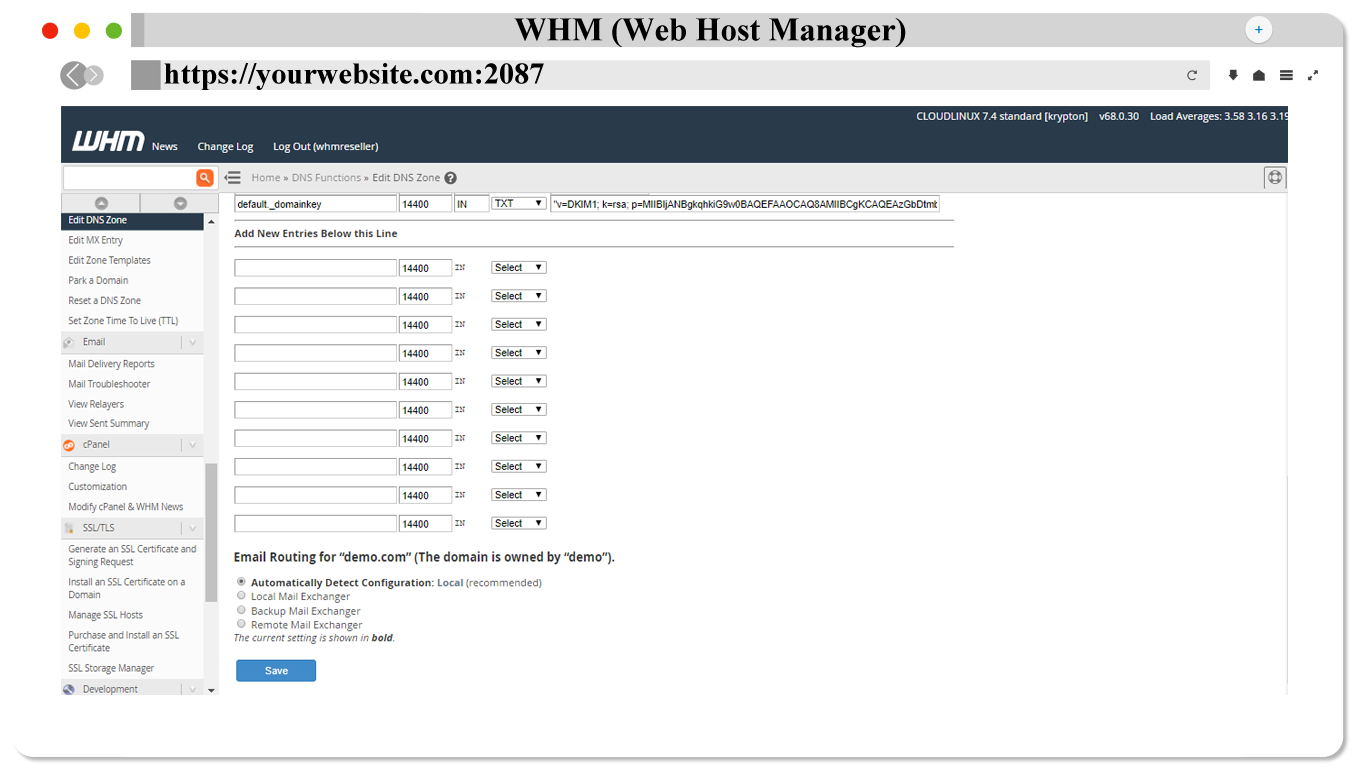Open the last new-entry Select type dropdown
The height and width of the screenshot is (769, 1362).
tap(518, 523)
